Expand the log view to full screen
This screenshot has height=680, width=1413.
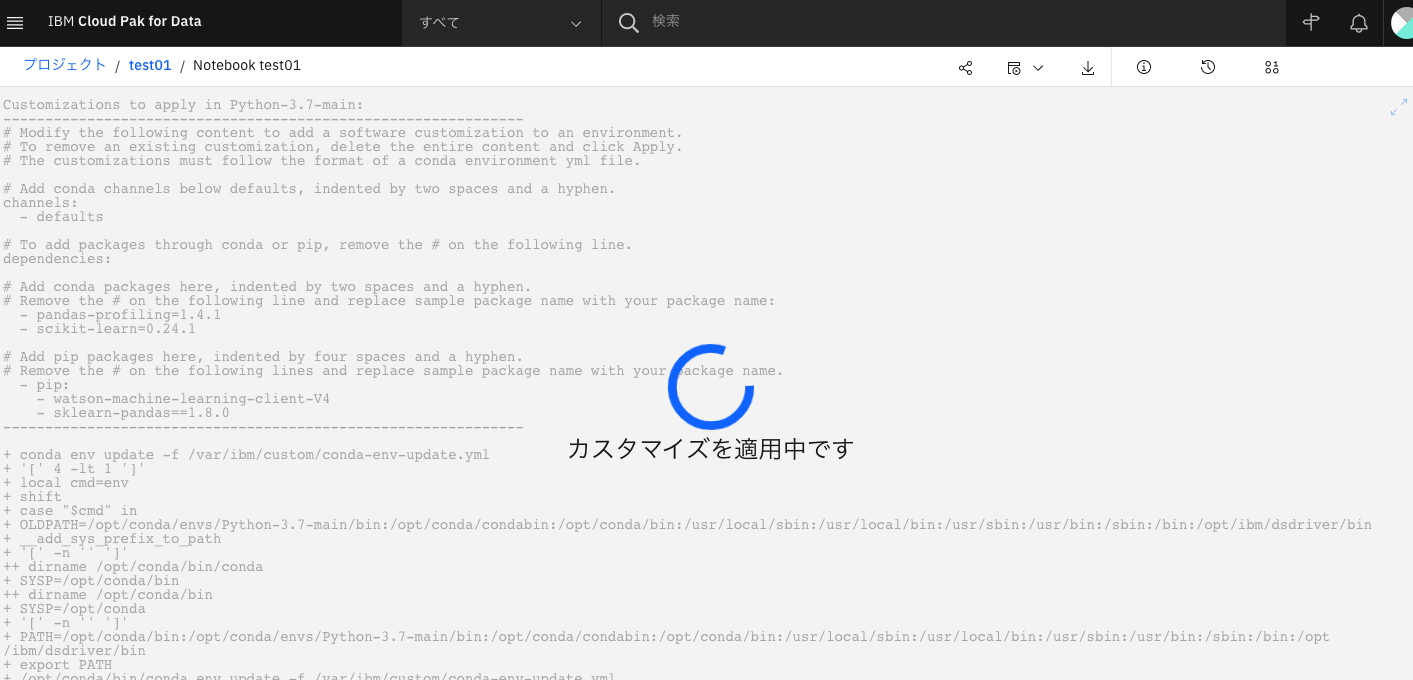coord(1399,106)
